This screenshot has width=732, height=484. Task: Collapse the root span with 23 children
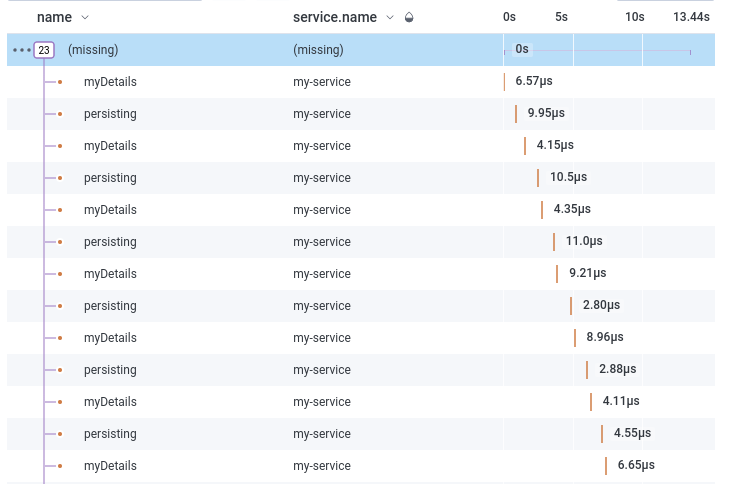[x=44, y=50]
